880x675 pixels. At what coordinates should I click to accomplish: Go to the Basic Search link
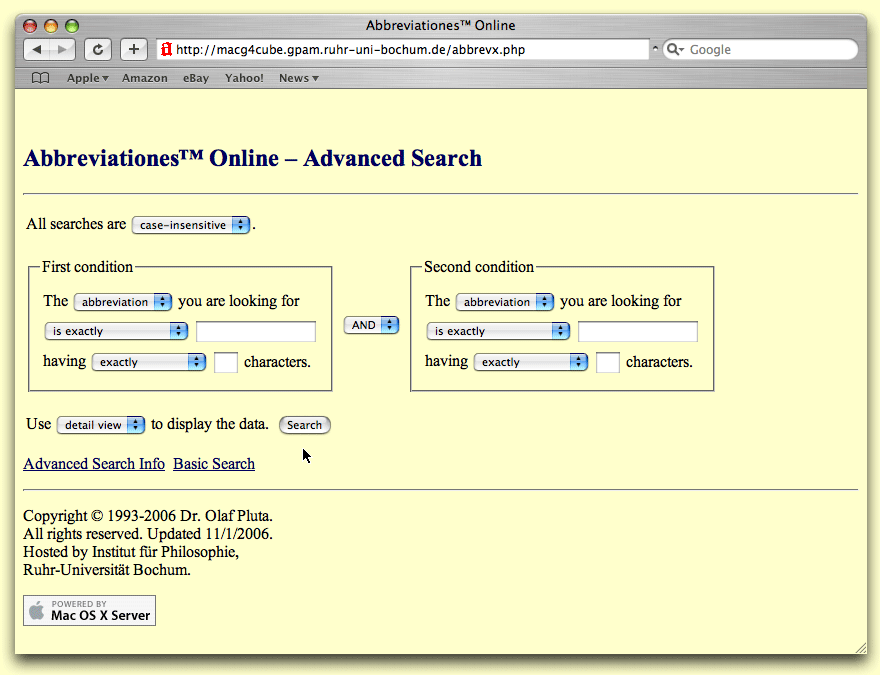[214, 464]
